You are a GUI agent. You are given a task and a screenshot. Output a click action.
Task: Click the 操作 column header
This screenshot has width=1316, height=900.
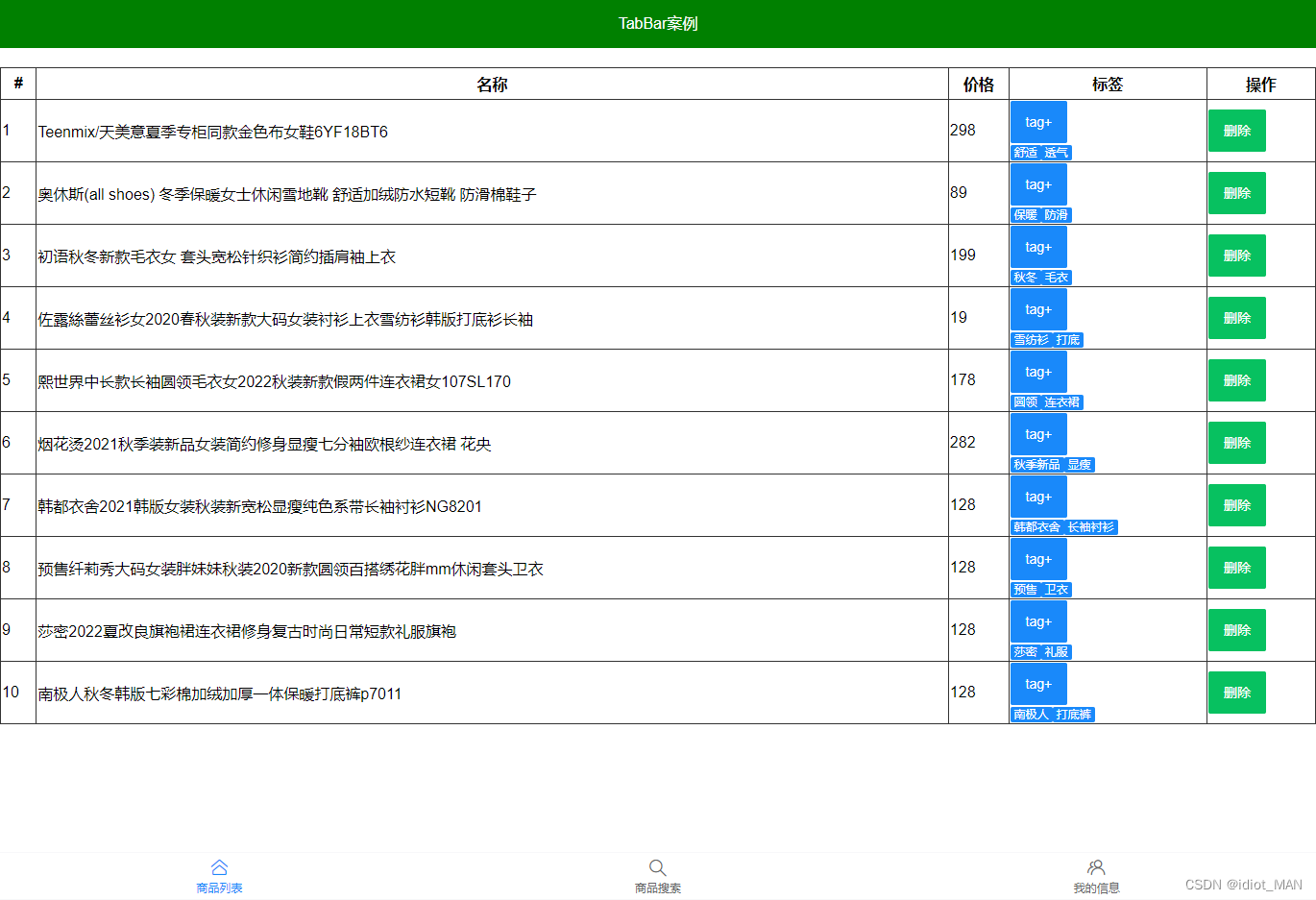coord(1260,85)
